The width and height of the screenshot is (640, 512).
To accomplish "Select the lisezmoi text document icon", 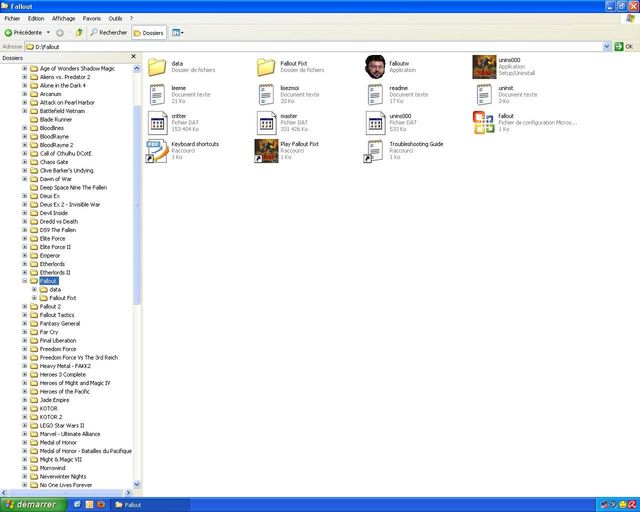I will [266, 94].
